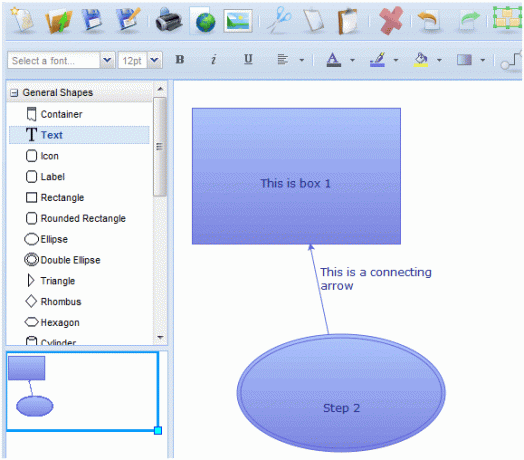Redo with the green arrow icon
This screenshot has height=460, width=524.
[x=469, y=20]
